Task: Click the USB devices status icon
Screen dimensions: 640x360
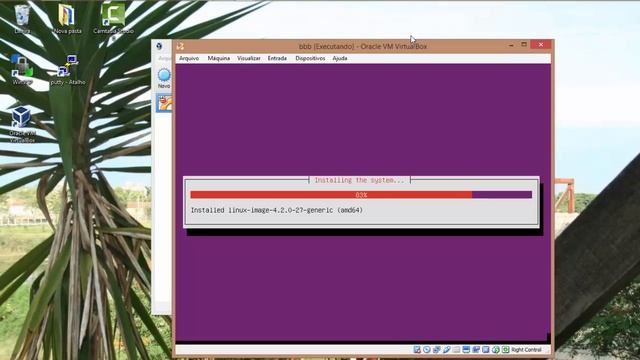Action: click(447, 350)
